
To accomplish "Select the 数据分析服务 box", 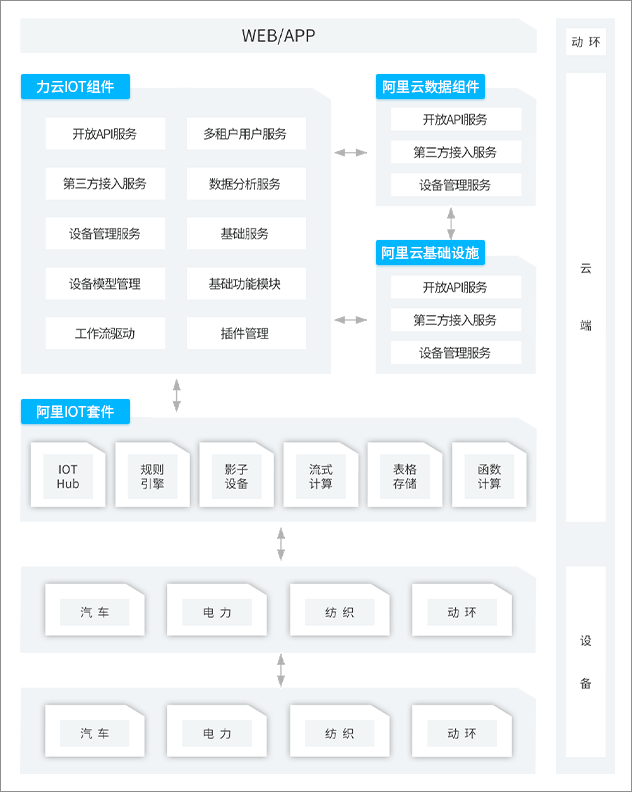I will click(245, 184).
